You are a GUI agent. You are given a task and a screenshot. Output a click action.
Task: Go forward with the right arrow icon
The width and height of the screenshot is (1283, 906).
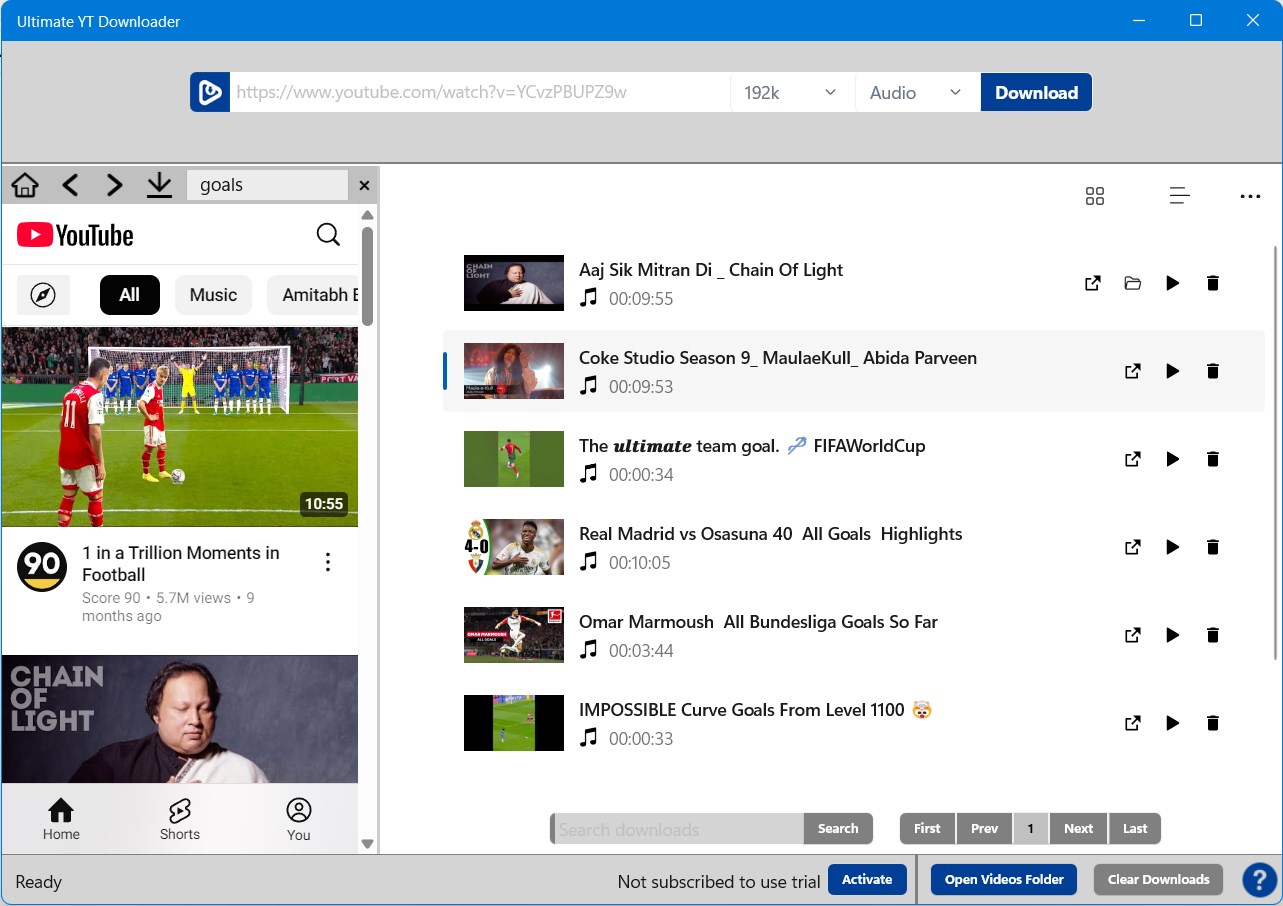tap(114, 185)
